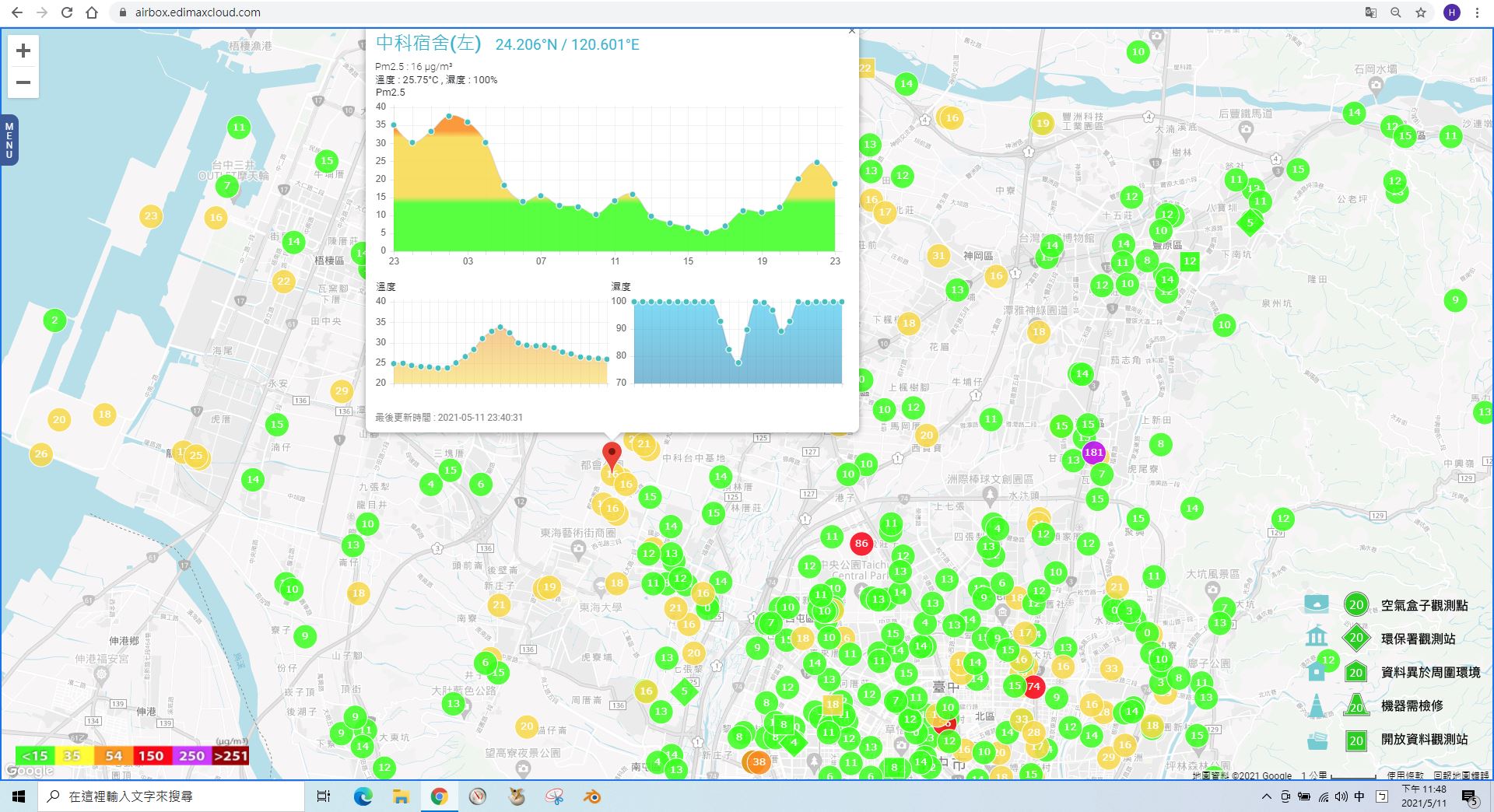Screen dimensions: 1494x812
Task: Click the last update time 2021-05-11 23:40:31
Action: click(x=480, y=418)
